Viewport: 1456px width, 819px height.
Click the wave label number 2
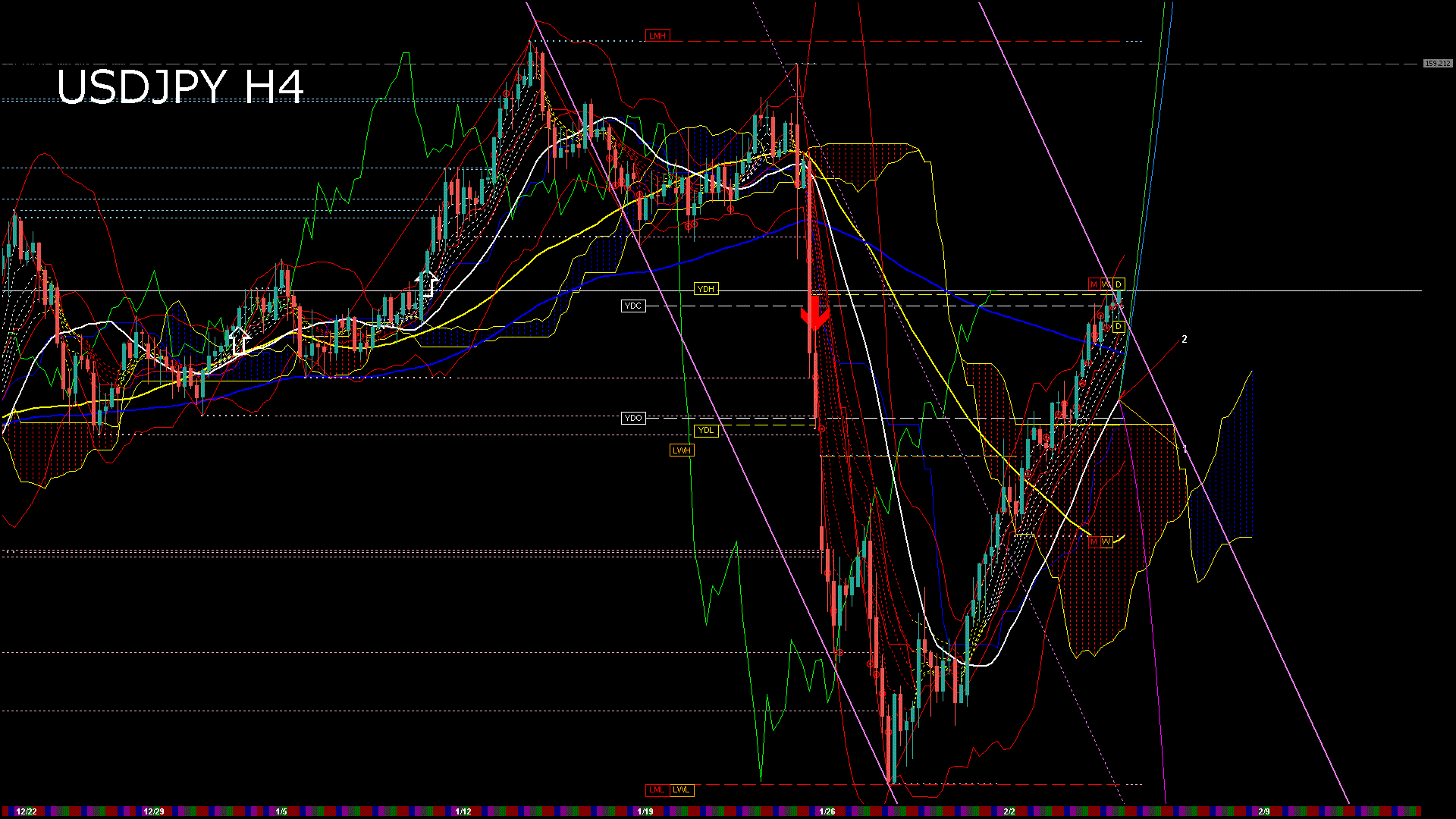coord(1184,339)
